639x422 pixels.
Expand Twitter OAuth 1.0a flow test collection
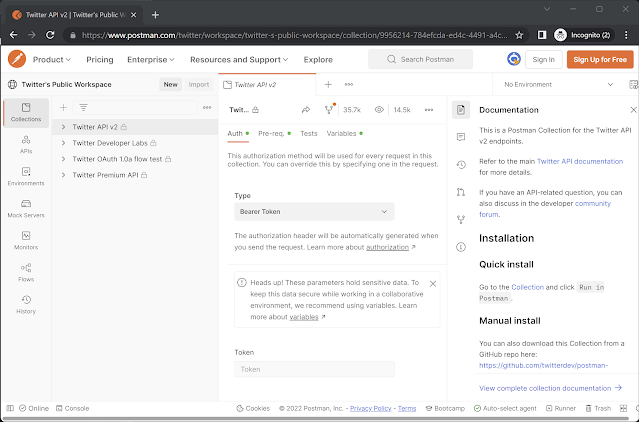coord(63,159)
